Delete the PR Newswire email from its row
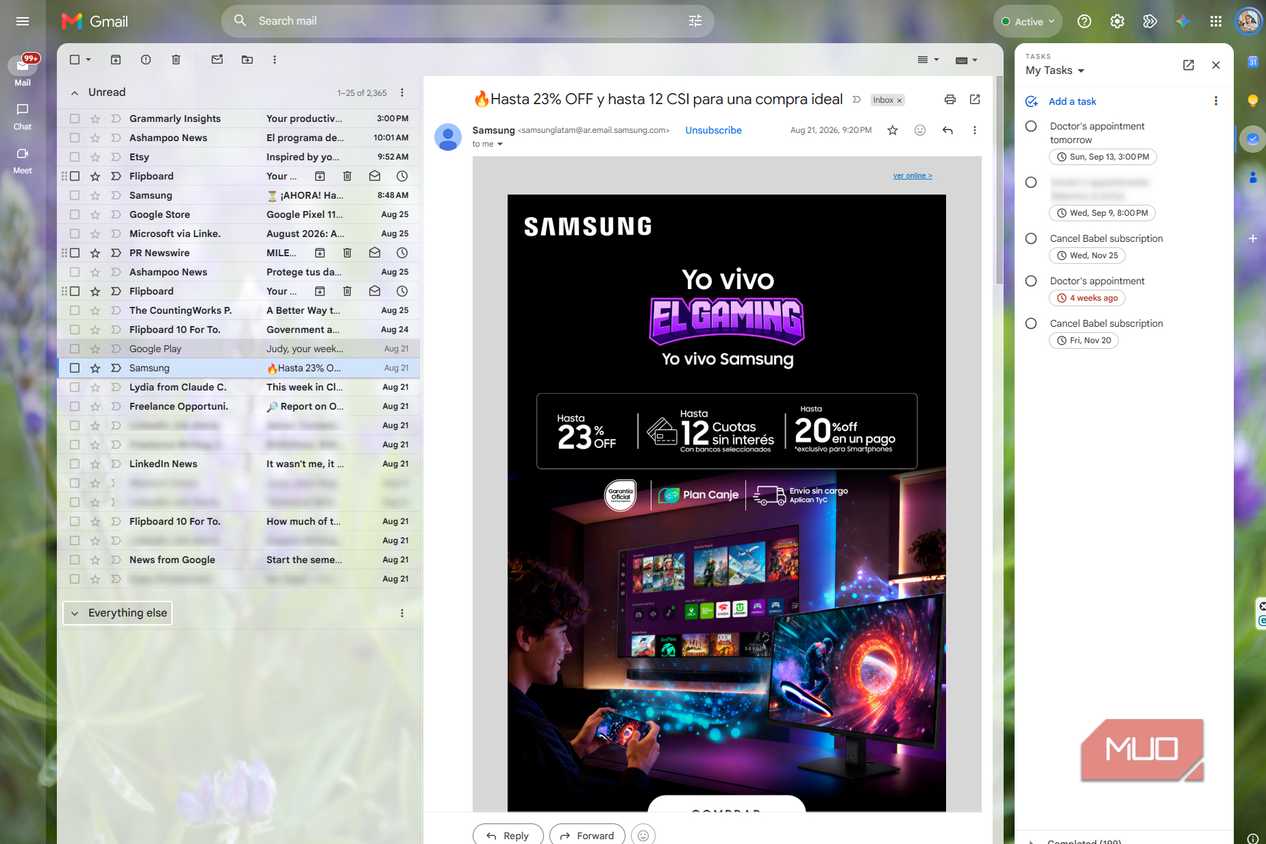This screenshot has width=1266, height=844. 347,253
